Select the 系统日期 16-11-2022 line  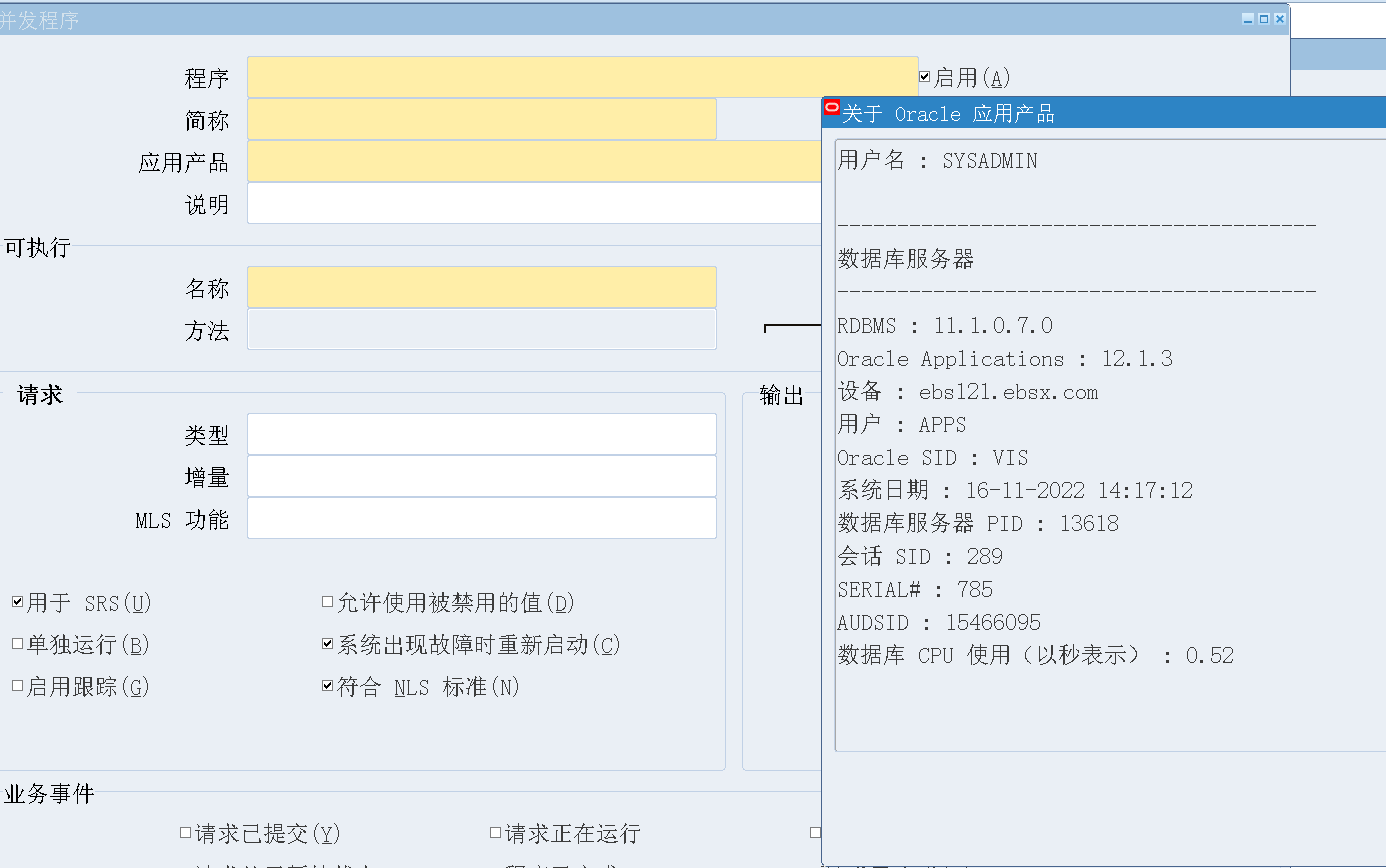click(1015, 490)
